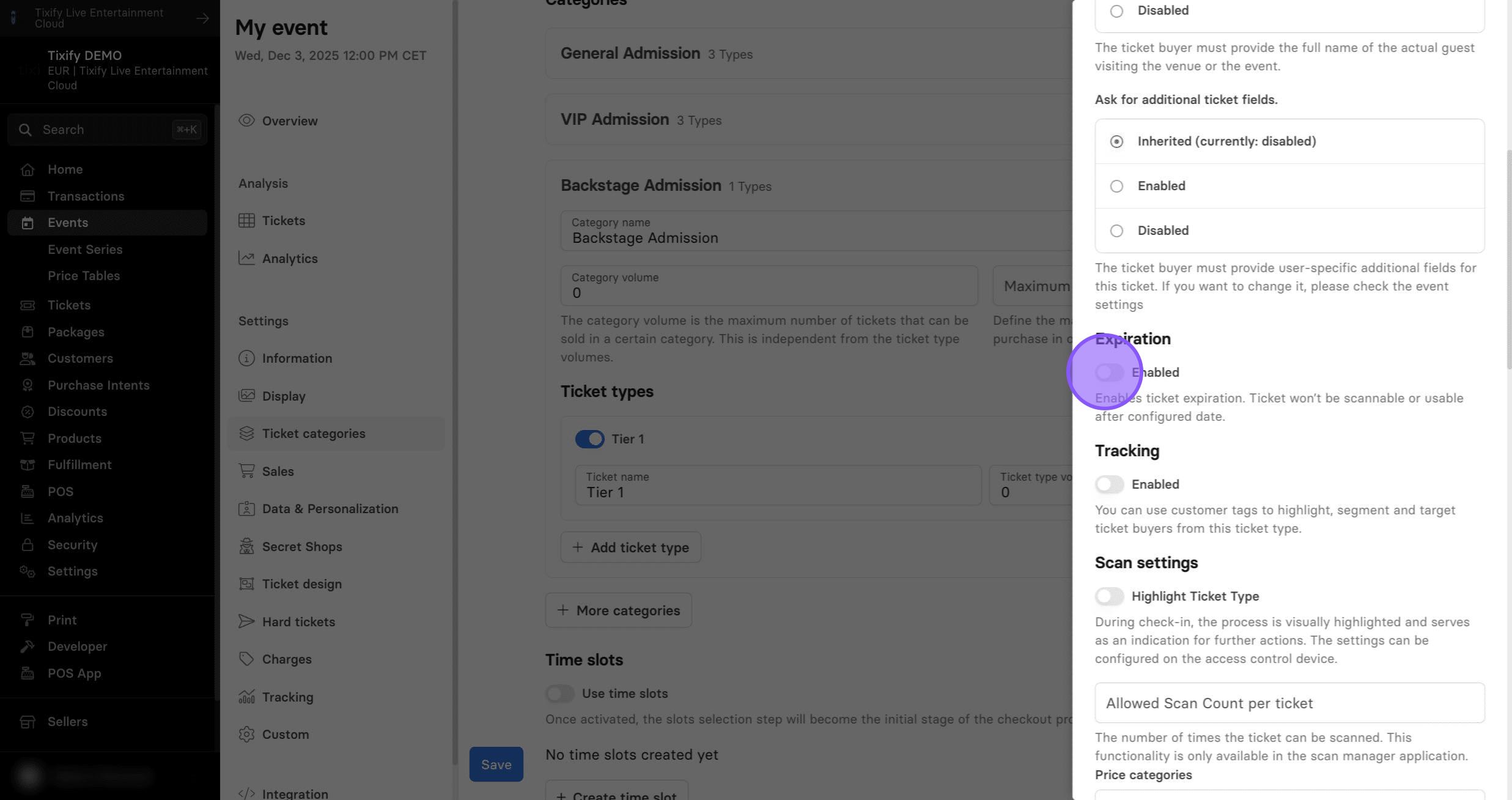This screenshot has width=1512, height=800.
Task: Select Inherited (currently: disabled) radio option
Action: (1116, 141)
